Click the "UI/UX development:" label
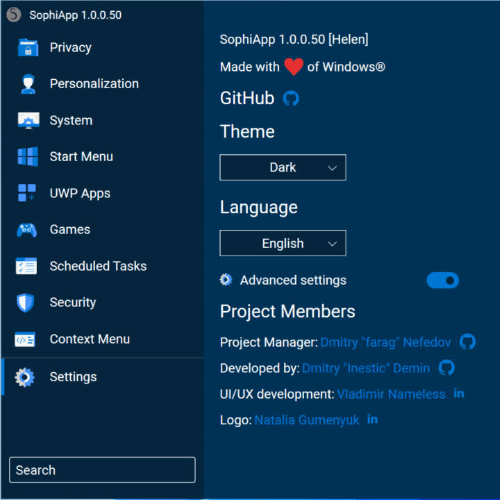The height and width of the screenshot is (500, 500). click(277, 394)
